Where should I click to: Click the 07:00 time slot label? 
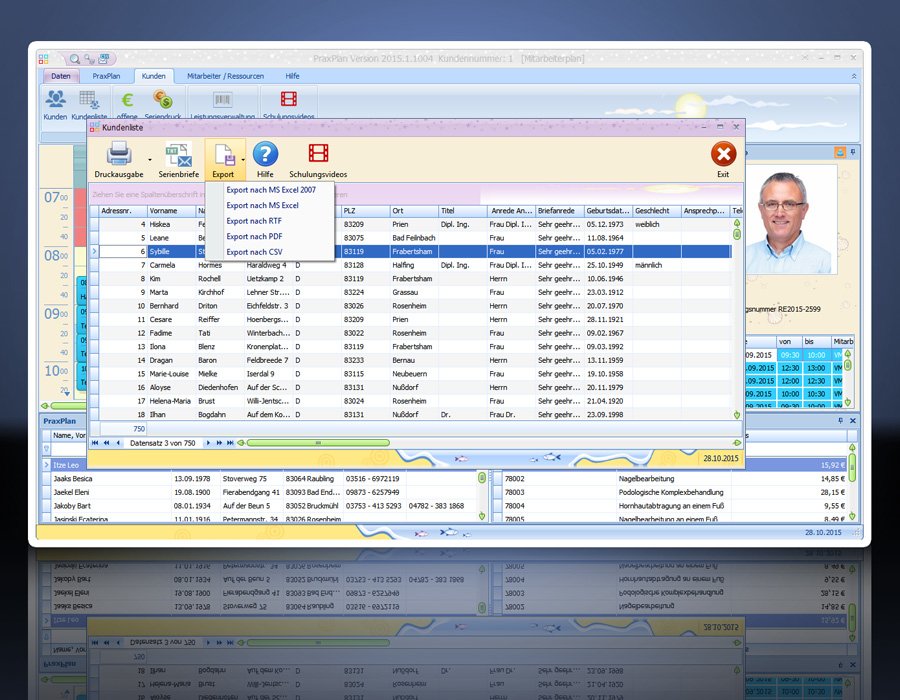tap(56, 197)
